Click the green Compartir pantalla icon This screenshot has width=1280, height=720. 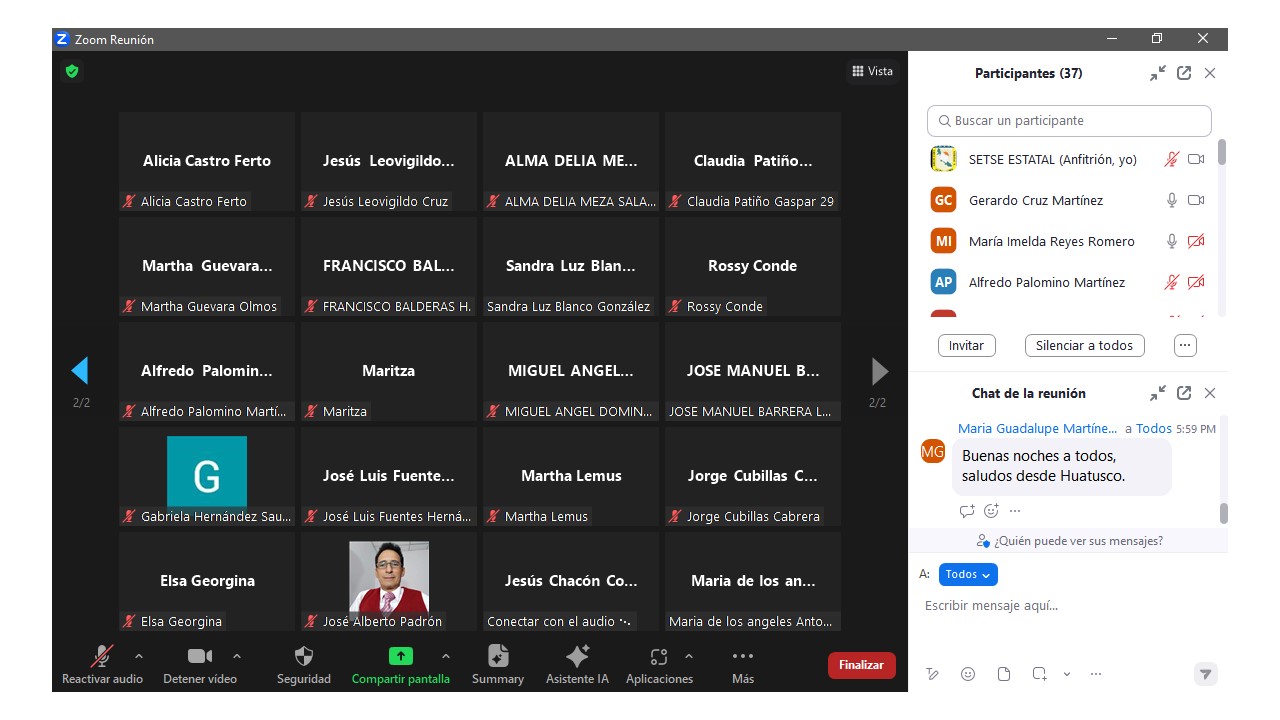400,657
